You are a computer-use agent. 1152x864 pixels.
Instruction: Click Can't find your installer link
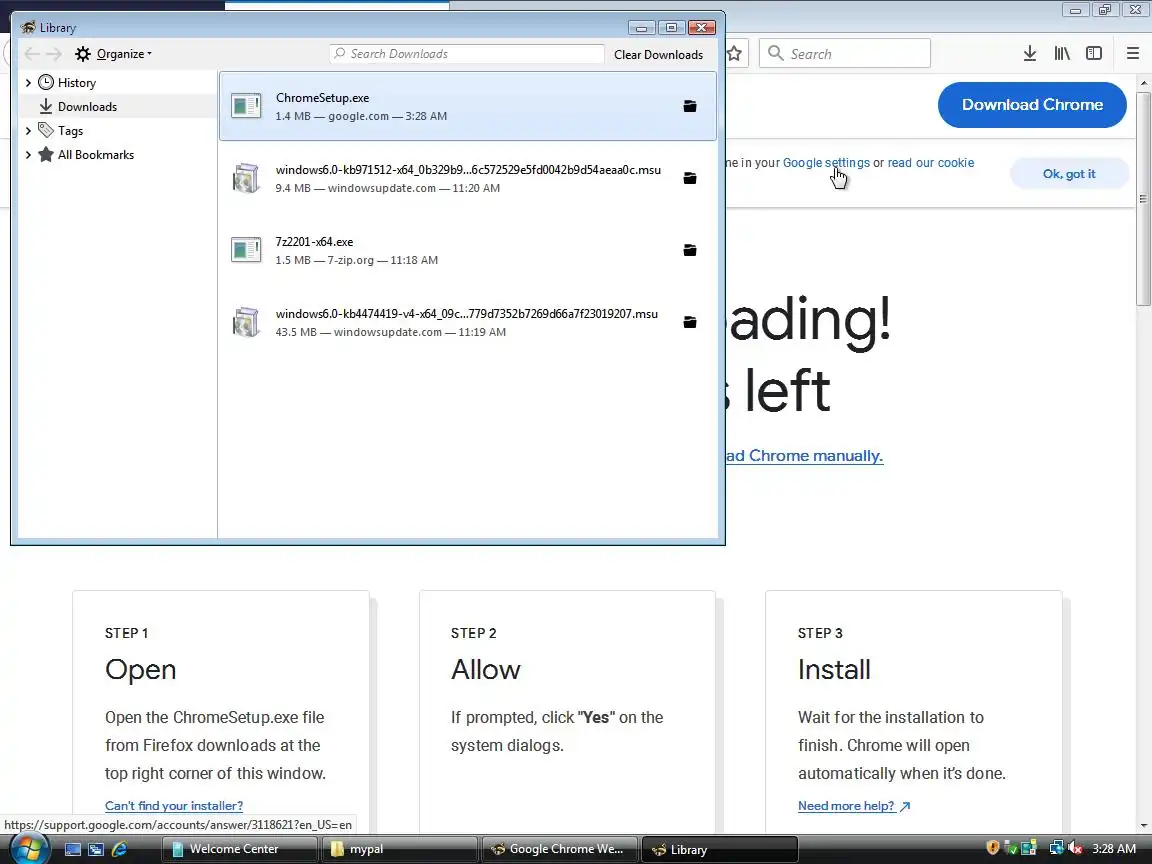click(174, 806)
